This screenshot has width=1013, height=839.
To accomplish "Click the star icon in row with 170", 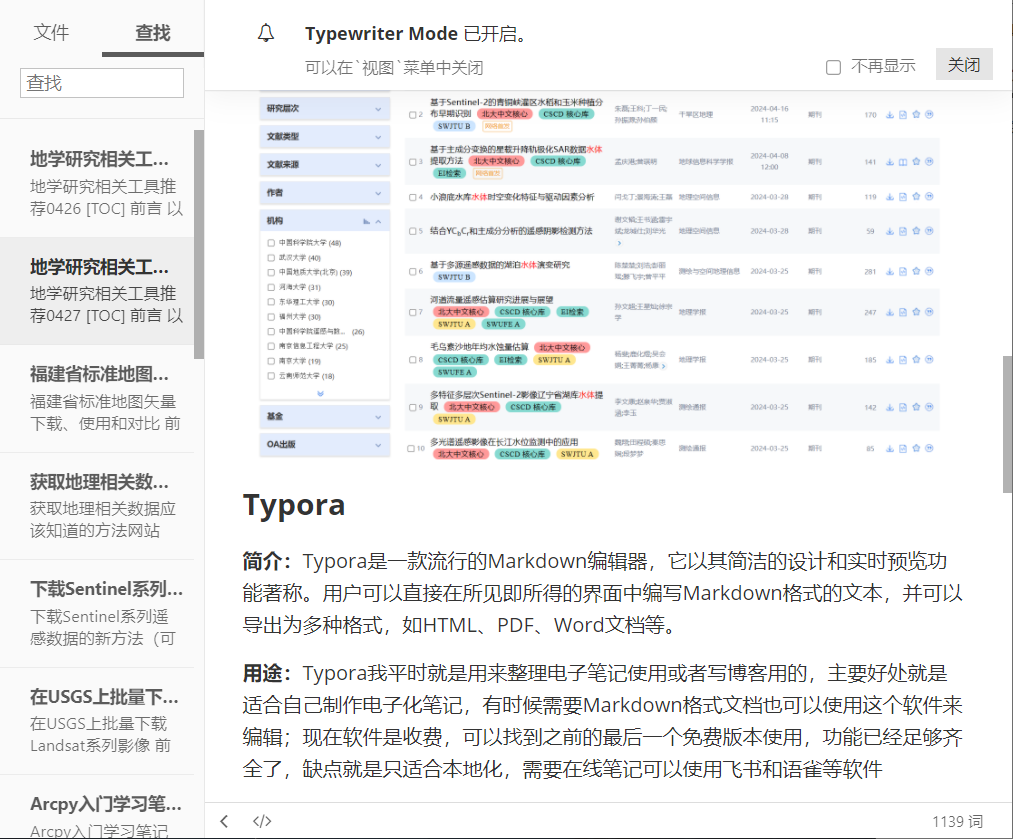I will click(916, 114).
